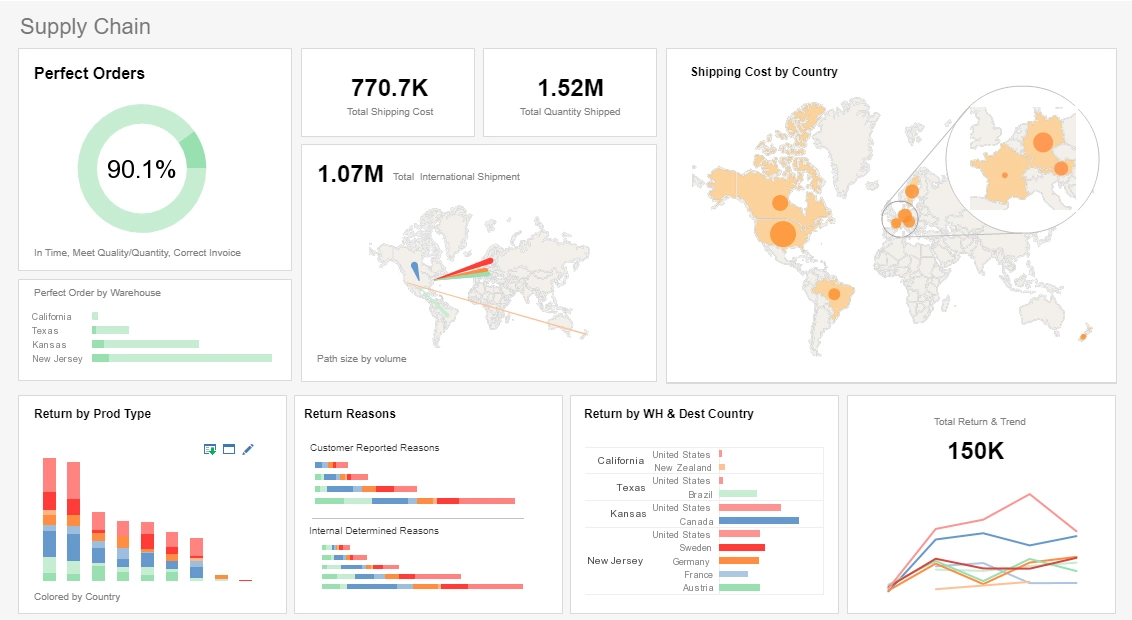Select the Sweden return bar
The image size is (1132, 620).
[741, 548]
